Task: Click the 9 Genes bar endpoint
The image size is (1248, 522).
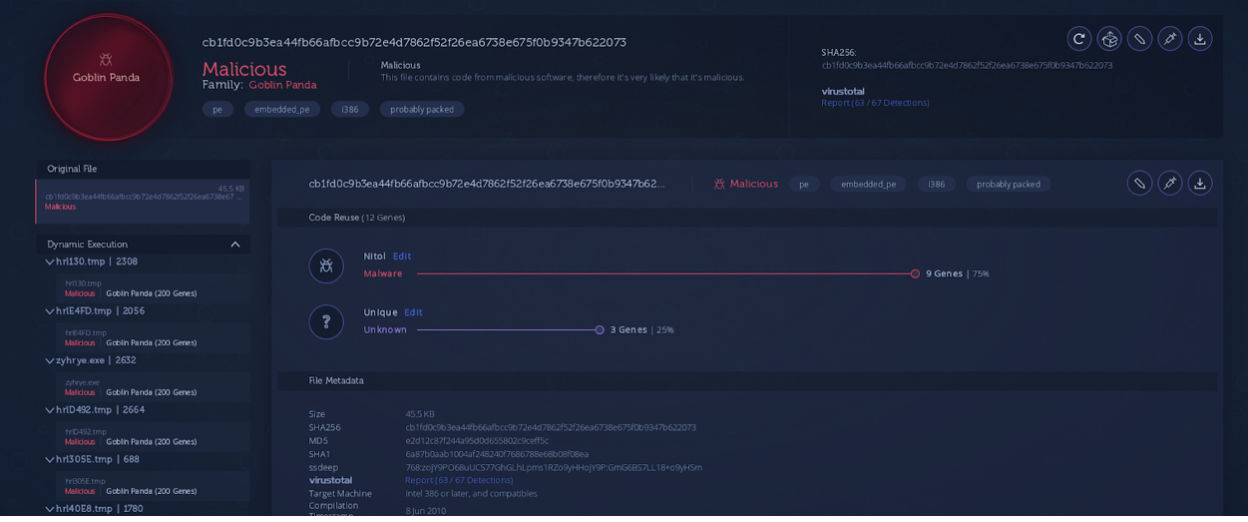Action: click(915, 274)
